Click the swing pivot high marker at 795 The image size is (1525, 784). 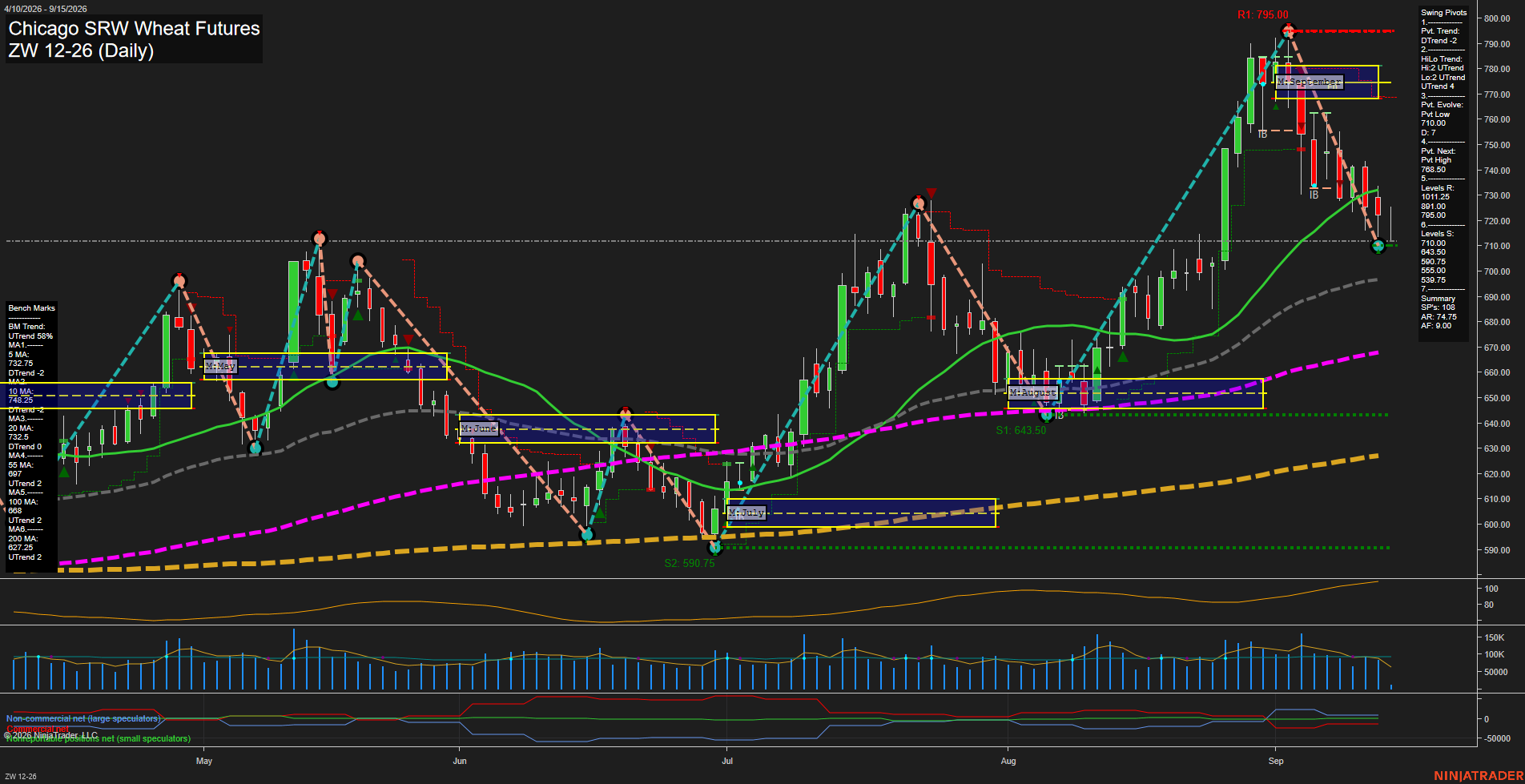(1288, 31)
